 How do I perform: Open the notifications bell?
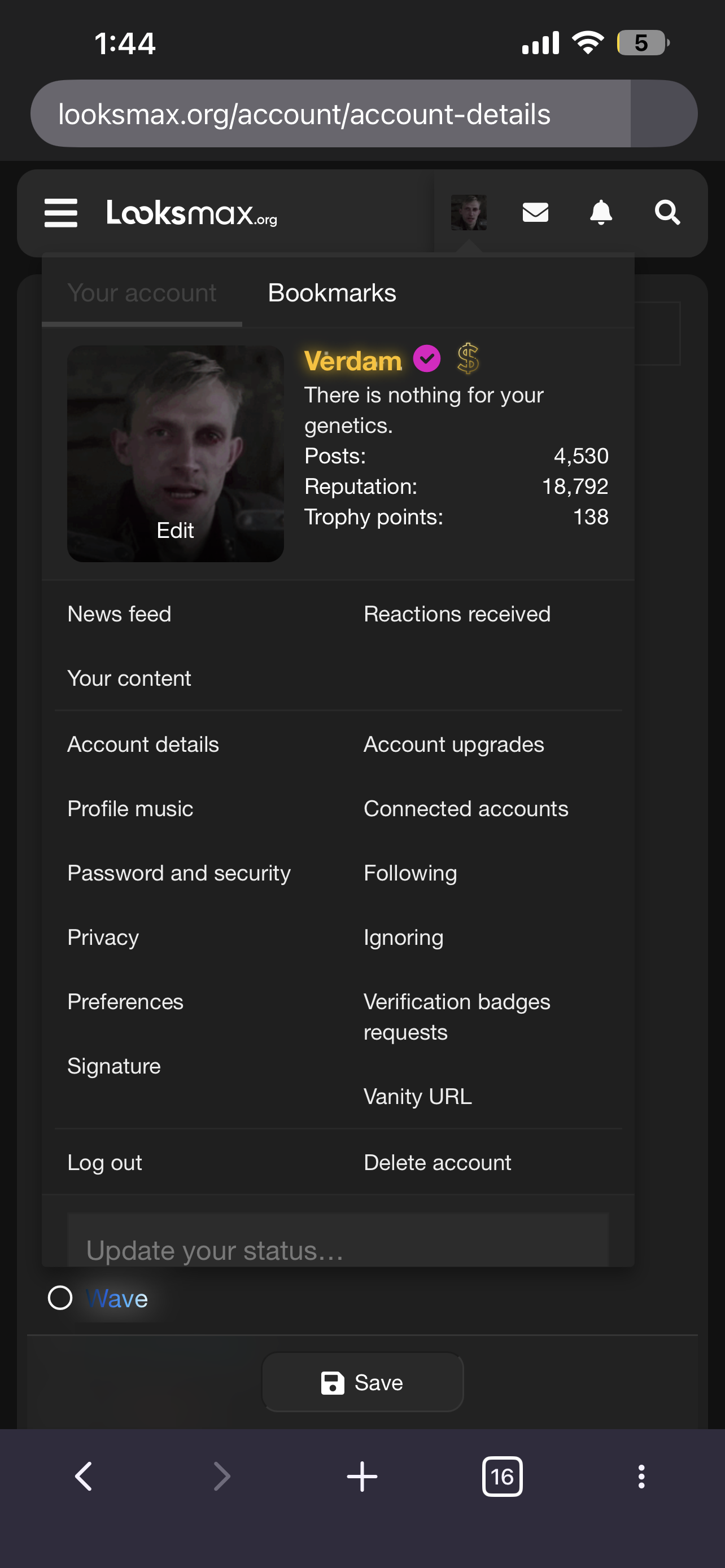[x=601, y=213]
